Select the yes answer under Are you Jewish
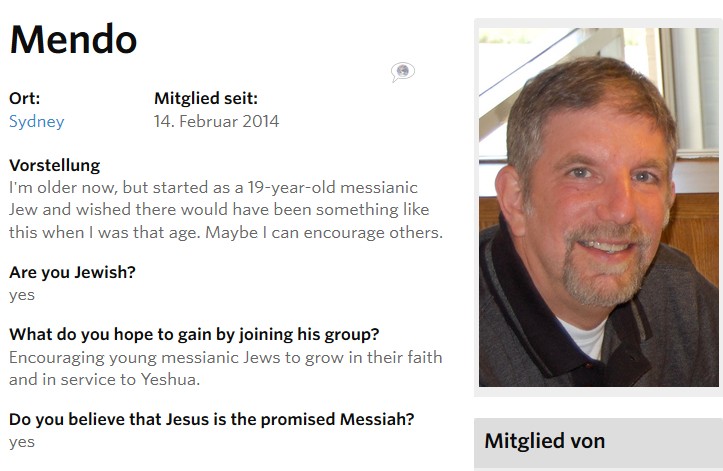Screen dimensions: 723x471 [x=22, y=295]
